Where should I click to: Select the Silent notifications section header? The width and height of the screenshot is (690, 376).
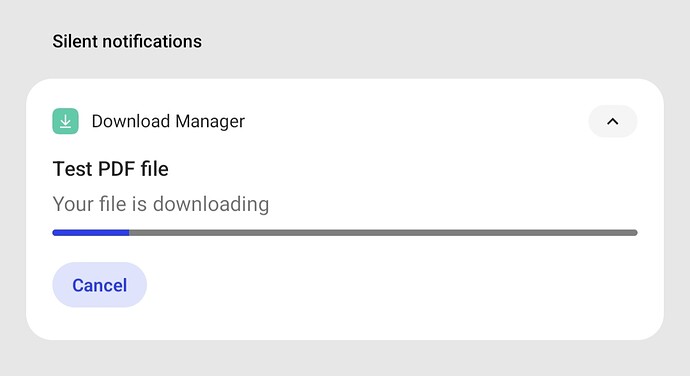click(x=127, y=42)
